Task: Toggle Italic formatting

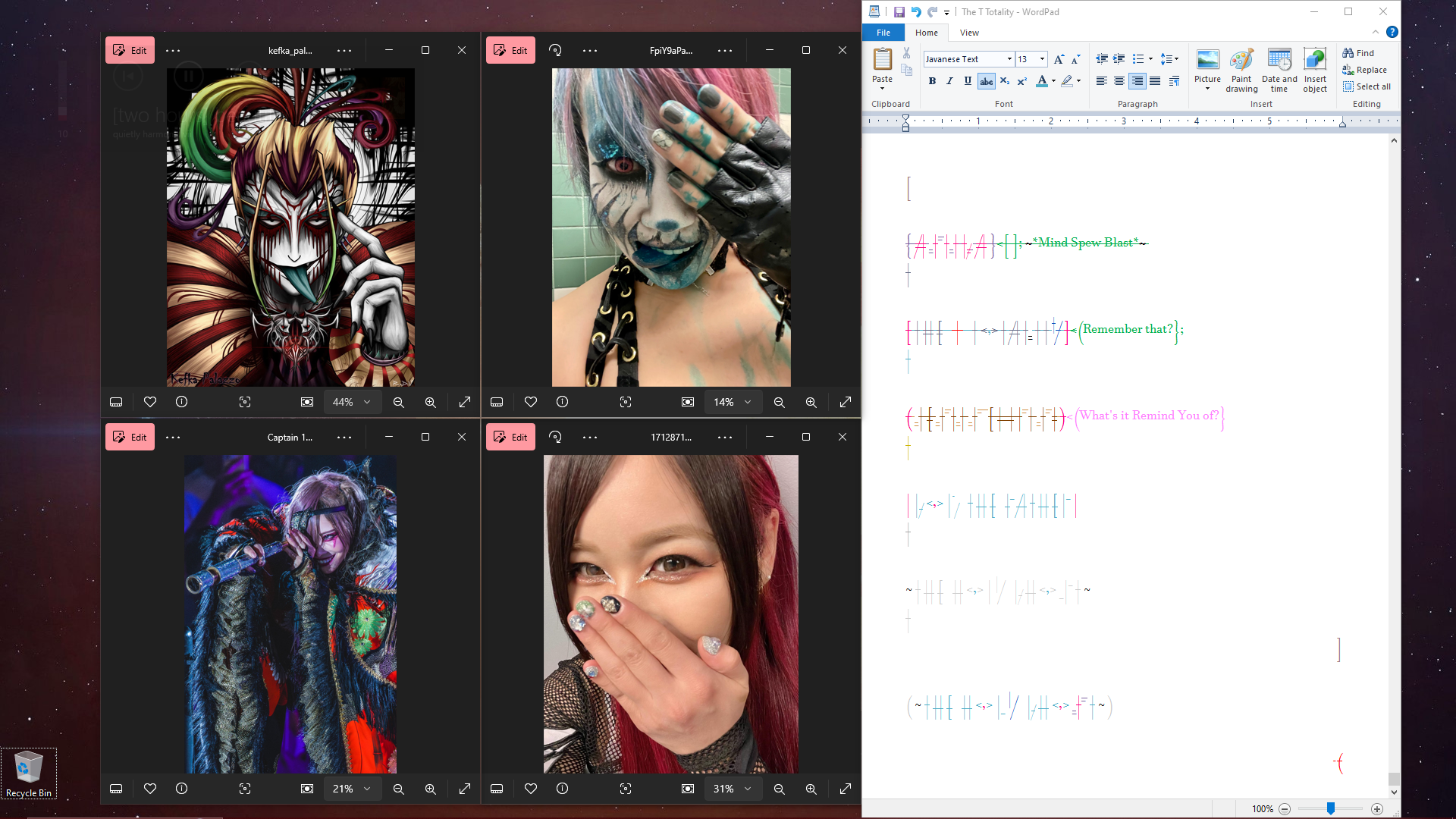Action: (x=949, y=81)
